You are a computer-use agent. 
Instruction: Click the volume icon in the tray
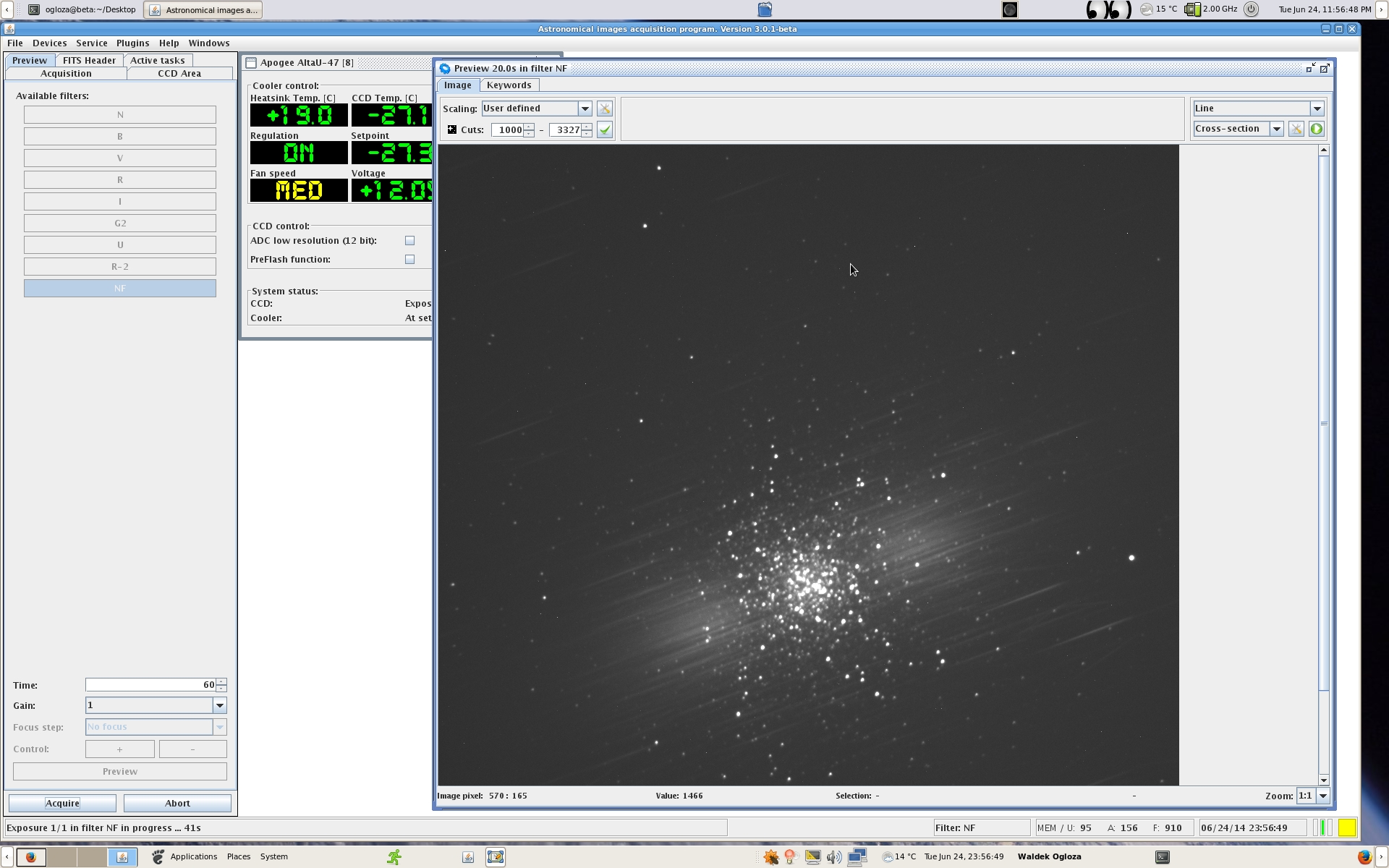(x=834, y=857)
